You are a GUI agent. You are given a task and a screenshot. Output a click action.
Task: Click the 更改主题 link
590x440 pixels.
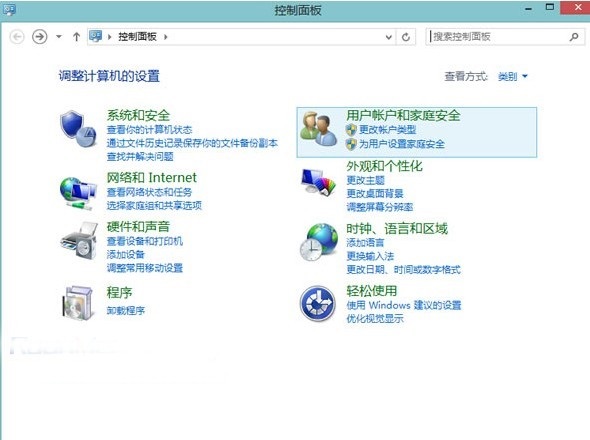pos(365,180)
